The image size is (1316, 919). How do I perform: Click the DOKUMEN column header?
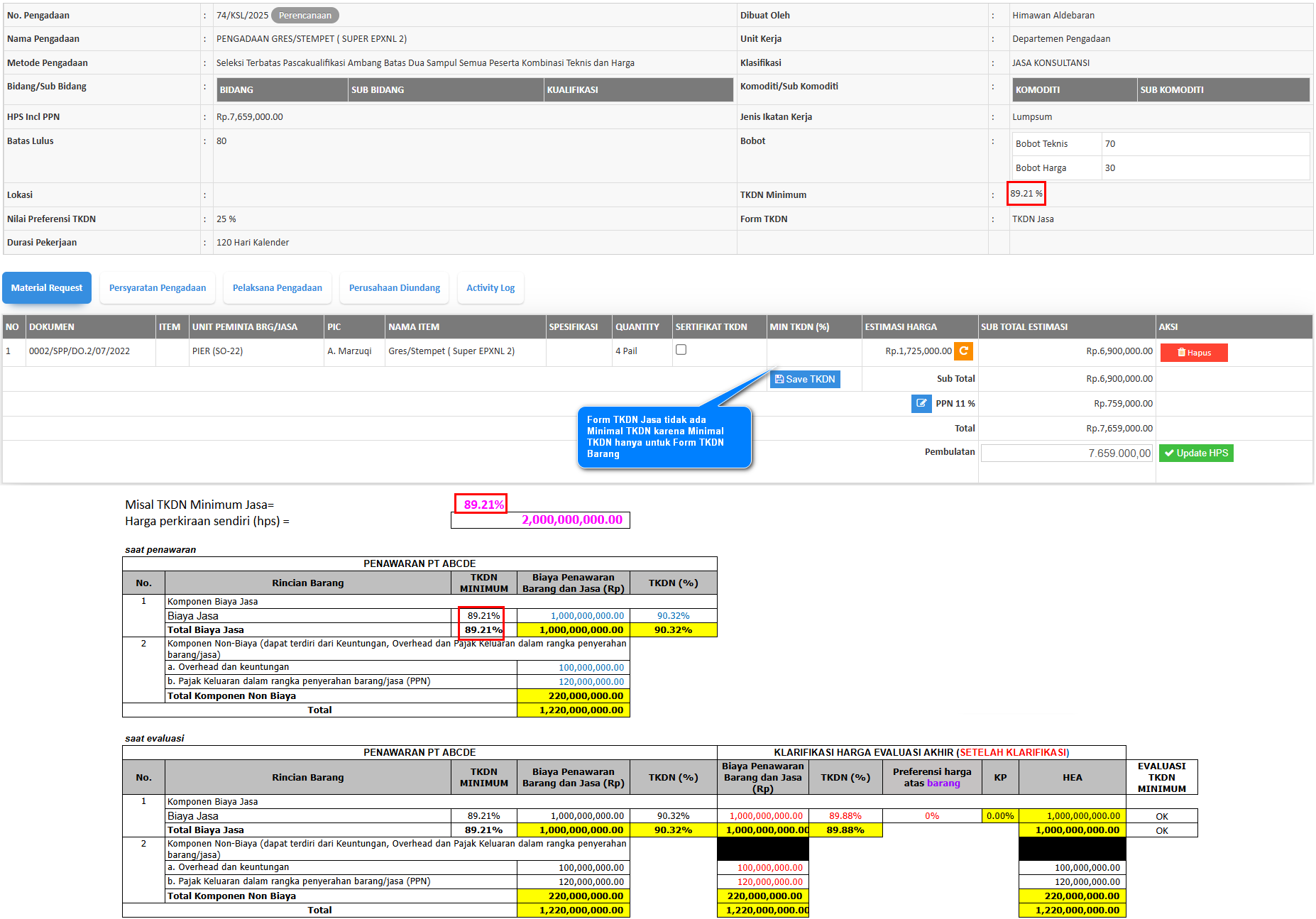52,327
